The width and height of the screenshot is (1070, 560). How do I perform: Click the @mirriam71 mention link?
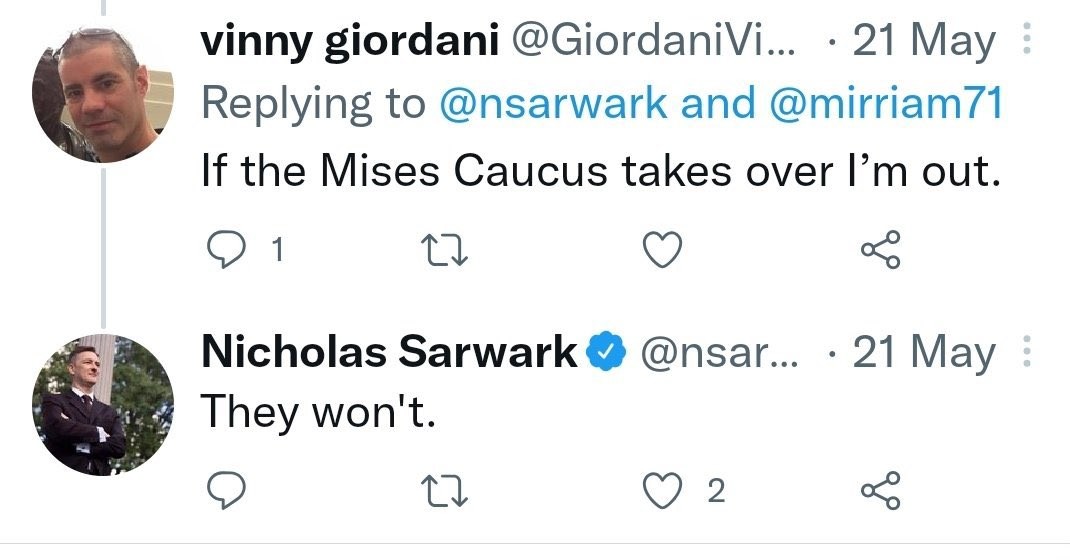click(883, 103)
